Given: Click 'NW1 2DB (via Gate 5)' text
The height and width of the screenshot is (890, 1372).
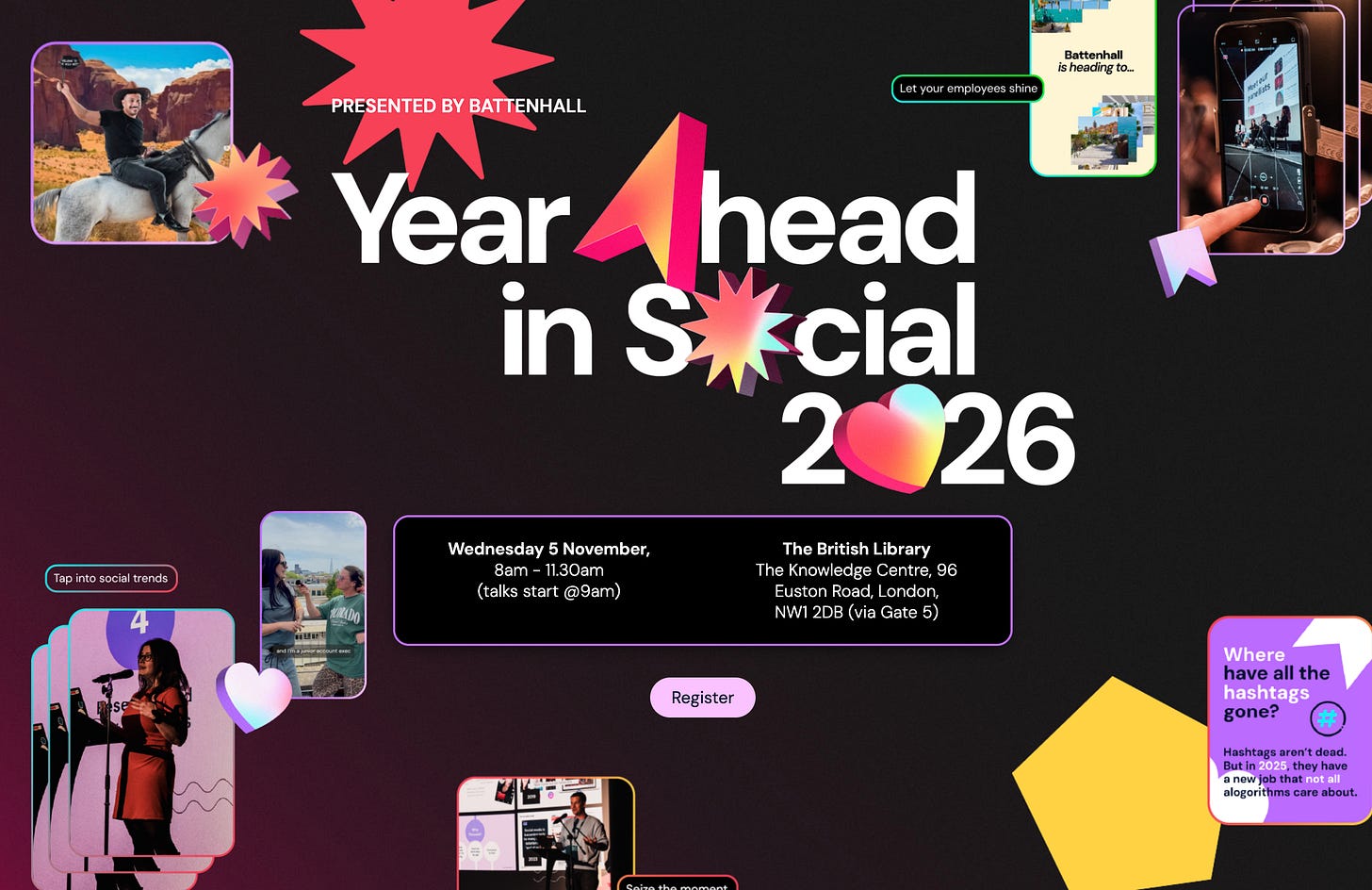Looking at the screenshot, I should pyautogui.click(x=856, y=612).
